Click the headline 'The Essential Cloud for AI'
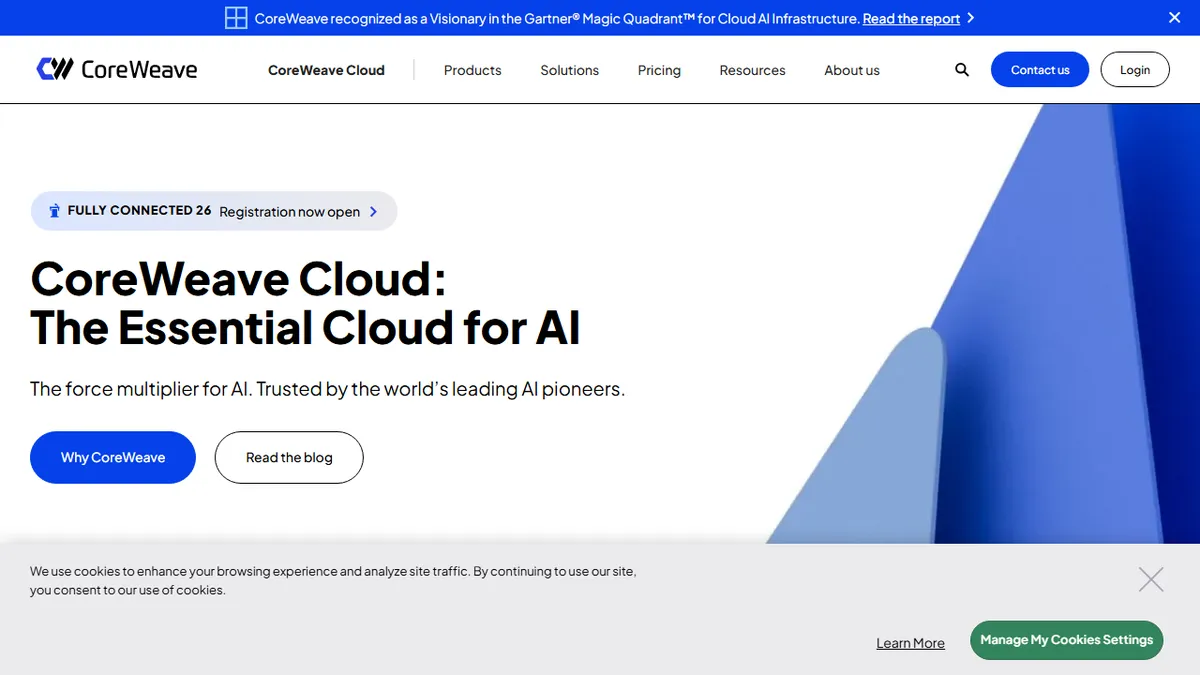Viewport: 1200px width, 675px height. pos(305,327)
